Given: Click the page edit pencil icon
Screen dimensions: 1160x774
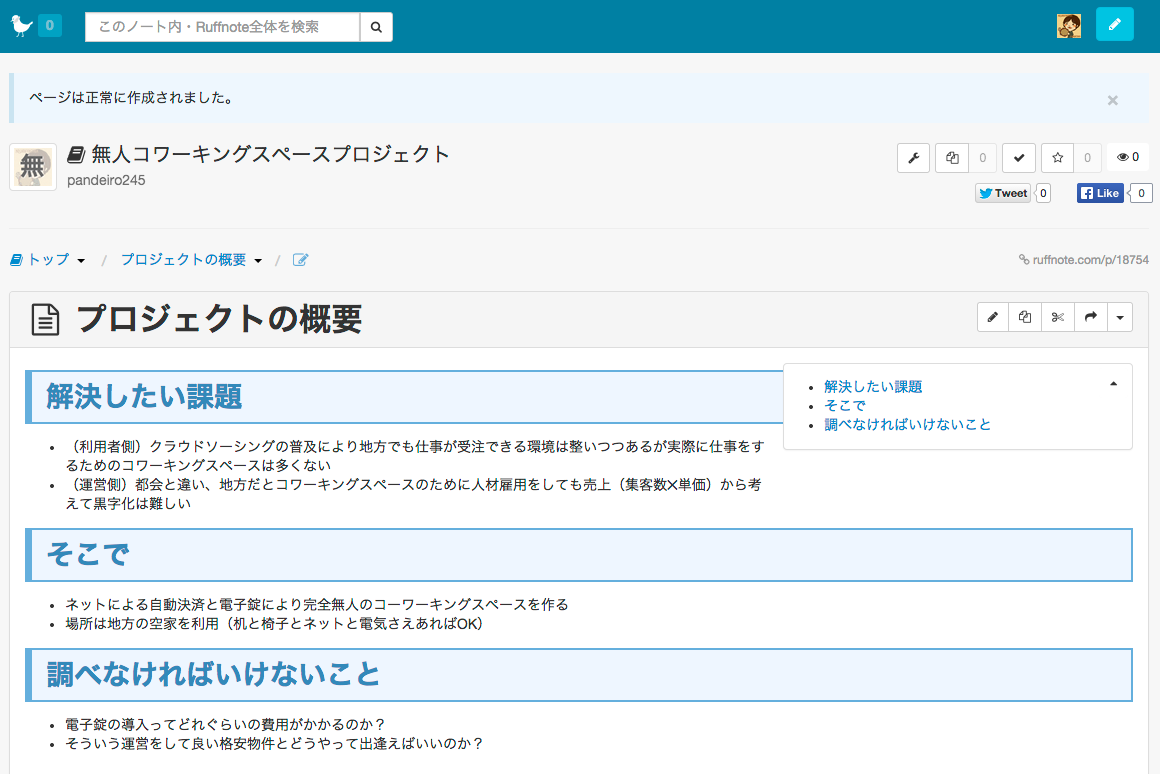Looking at the screenshot, I should tap(993, 317).
